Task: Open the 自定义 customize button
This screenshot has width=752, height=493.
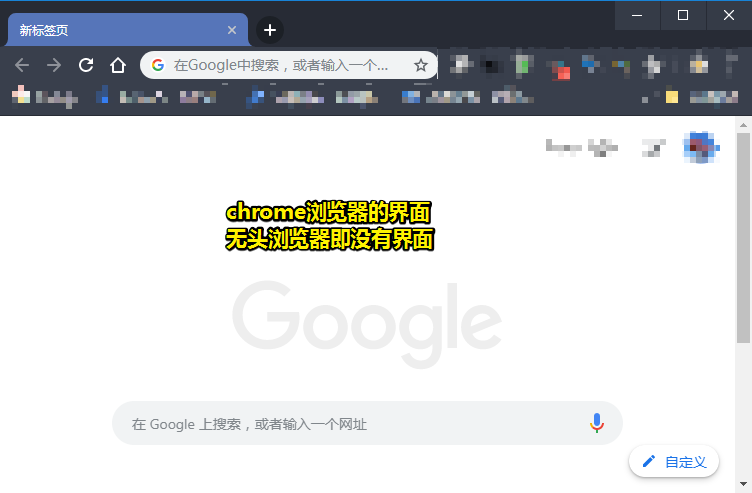Action: (x=674, y=461)
